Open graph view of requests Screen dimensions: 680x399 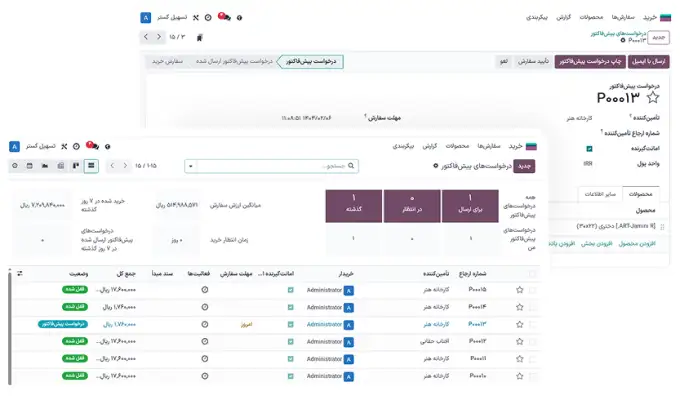[x=45, y=166]
